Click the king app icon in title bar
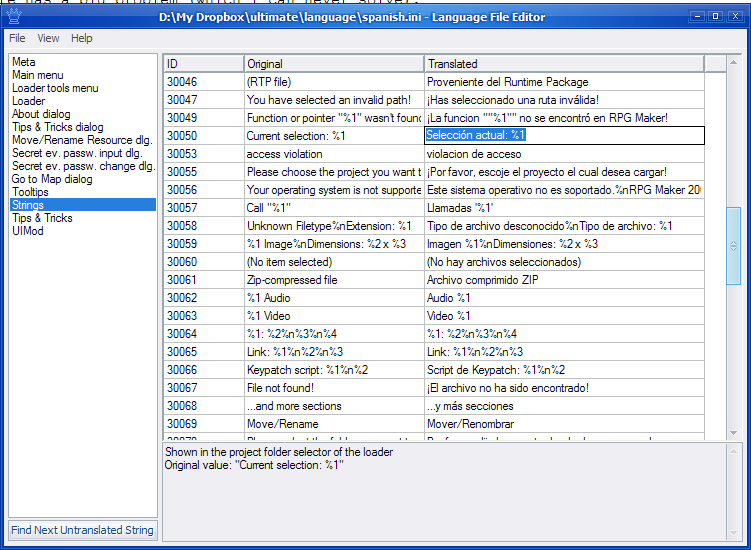Viewport: 751px width, 550px height. [x=13, y=16]
